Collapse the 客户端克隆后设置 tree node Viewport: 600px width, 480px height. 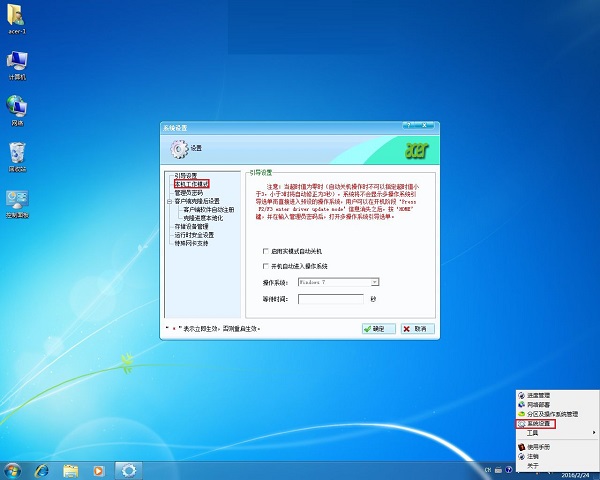[x=169, y=201]
